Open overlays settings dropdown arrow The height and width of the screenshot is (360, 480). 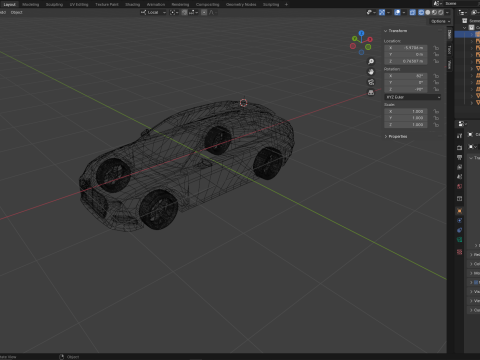404,12
